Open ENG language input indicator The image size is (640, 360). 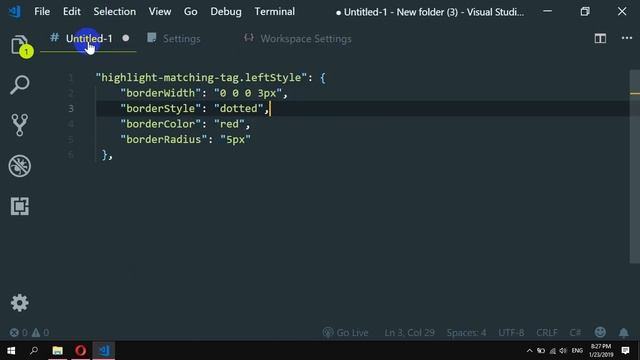577,351
